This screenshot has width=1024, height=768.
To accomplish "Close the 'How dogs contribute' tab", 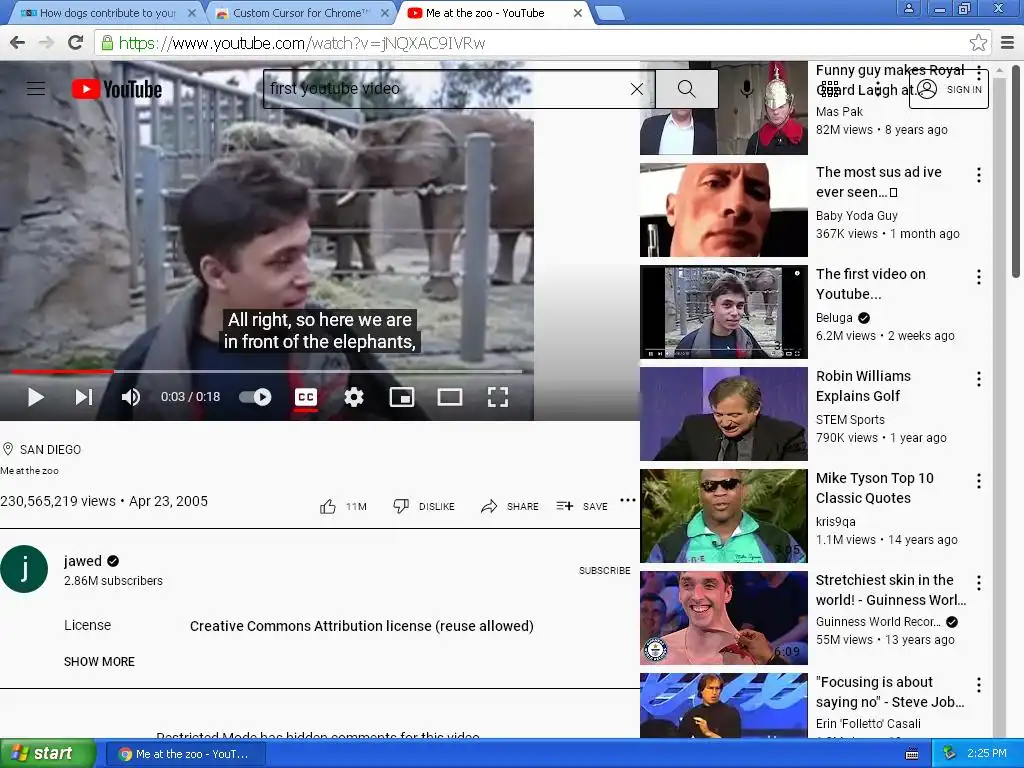I will click(x=191, y=13).
